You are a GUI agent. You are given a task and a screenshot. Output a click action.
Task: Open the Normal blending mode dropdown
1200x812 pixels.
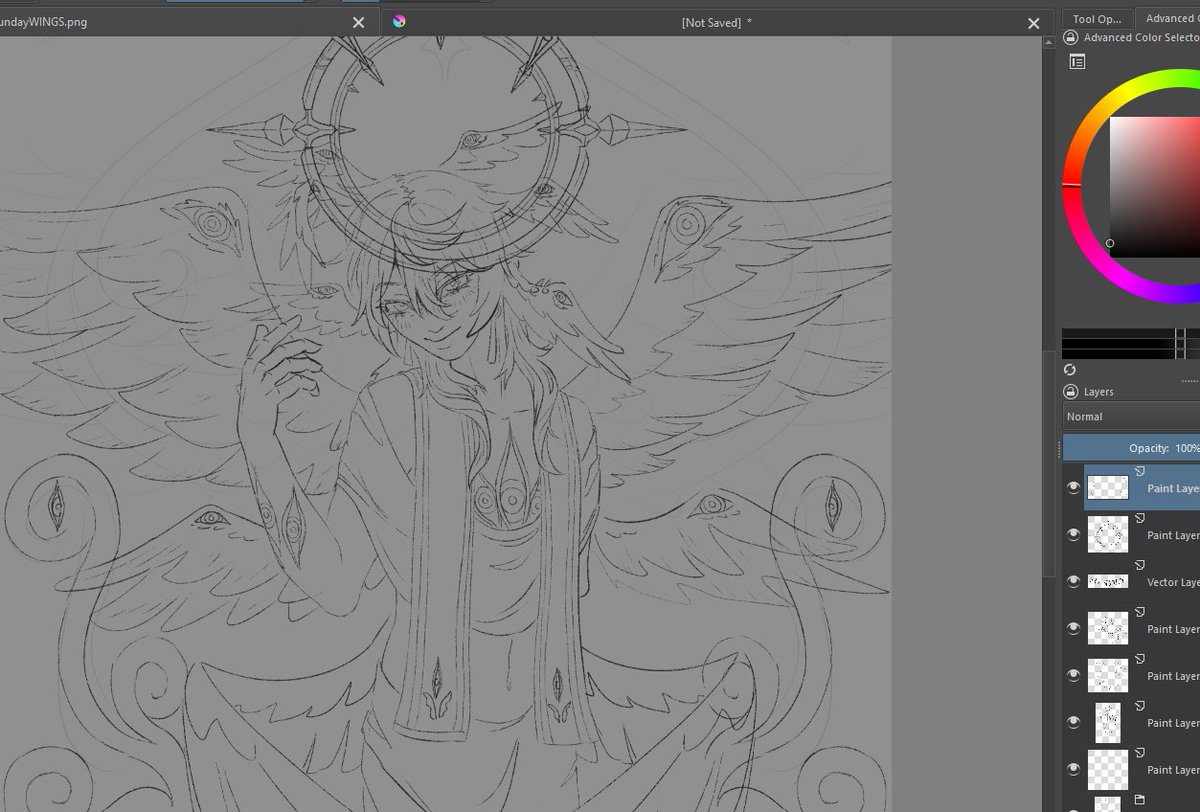click(x=1131, y=417)
